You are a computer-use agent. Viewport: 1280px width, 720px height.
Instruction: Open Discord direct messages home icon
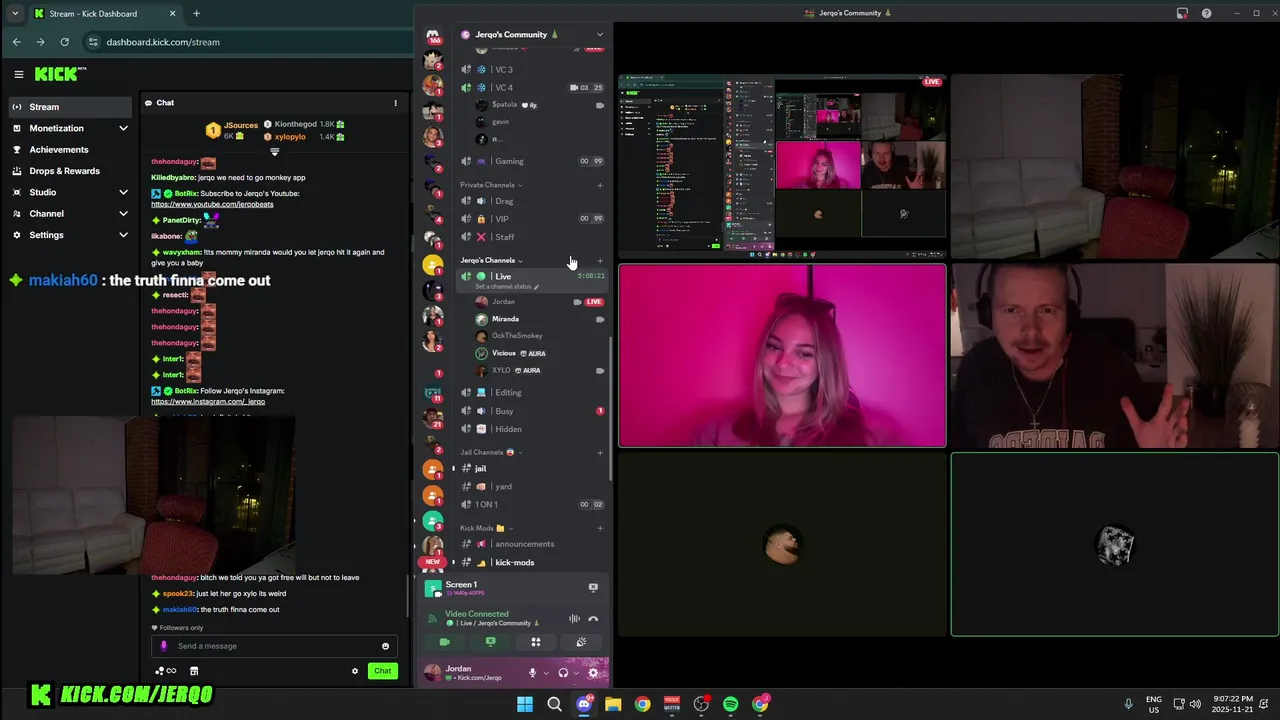click(433, 36)
